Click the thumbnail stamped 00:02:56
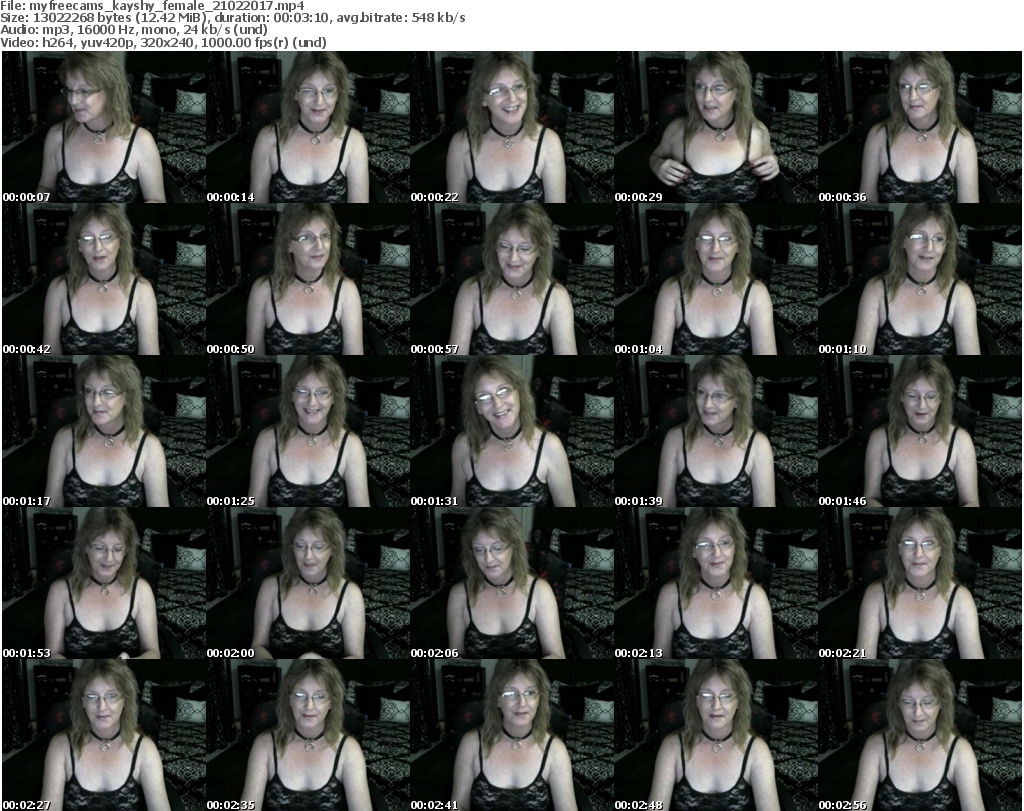Screen dimensions: 1024x811 [x=919, y=735]
